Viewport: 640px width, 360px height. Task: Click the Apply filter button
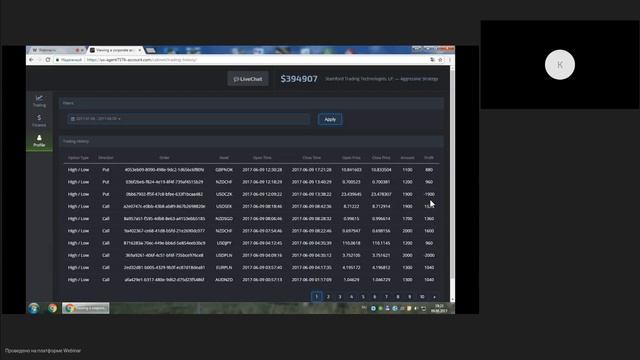(x=330, y=119)
